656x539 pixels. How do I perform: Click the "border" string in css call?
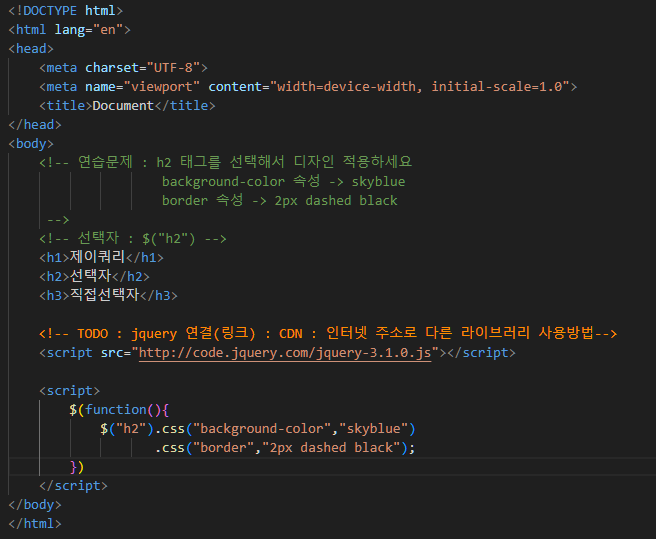[x=223, y=448]
